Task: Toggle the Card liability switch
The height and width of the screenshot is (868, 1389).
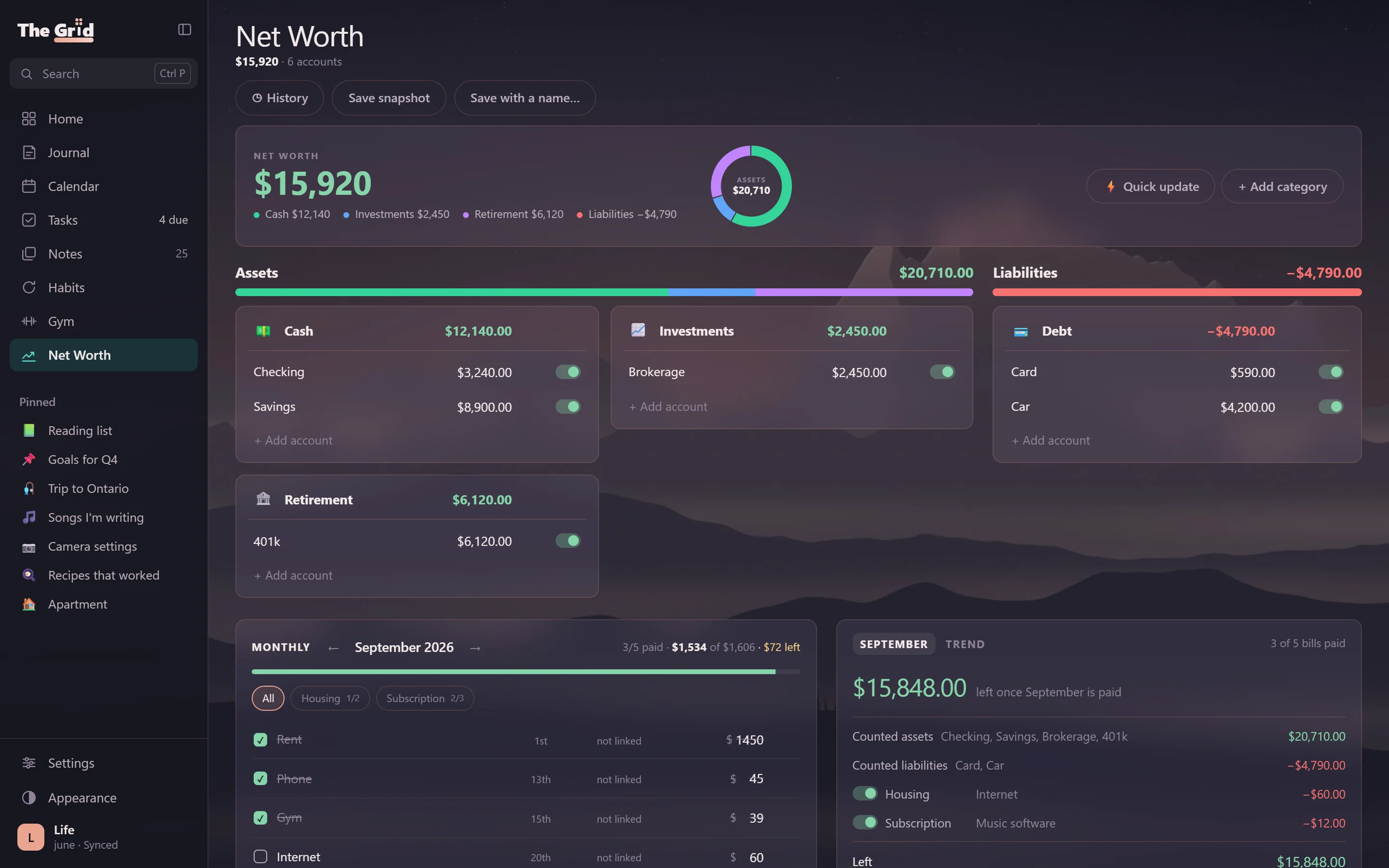Action: pyautogui.click(x=1331, y=372)
